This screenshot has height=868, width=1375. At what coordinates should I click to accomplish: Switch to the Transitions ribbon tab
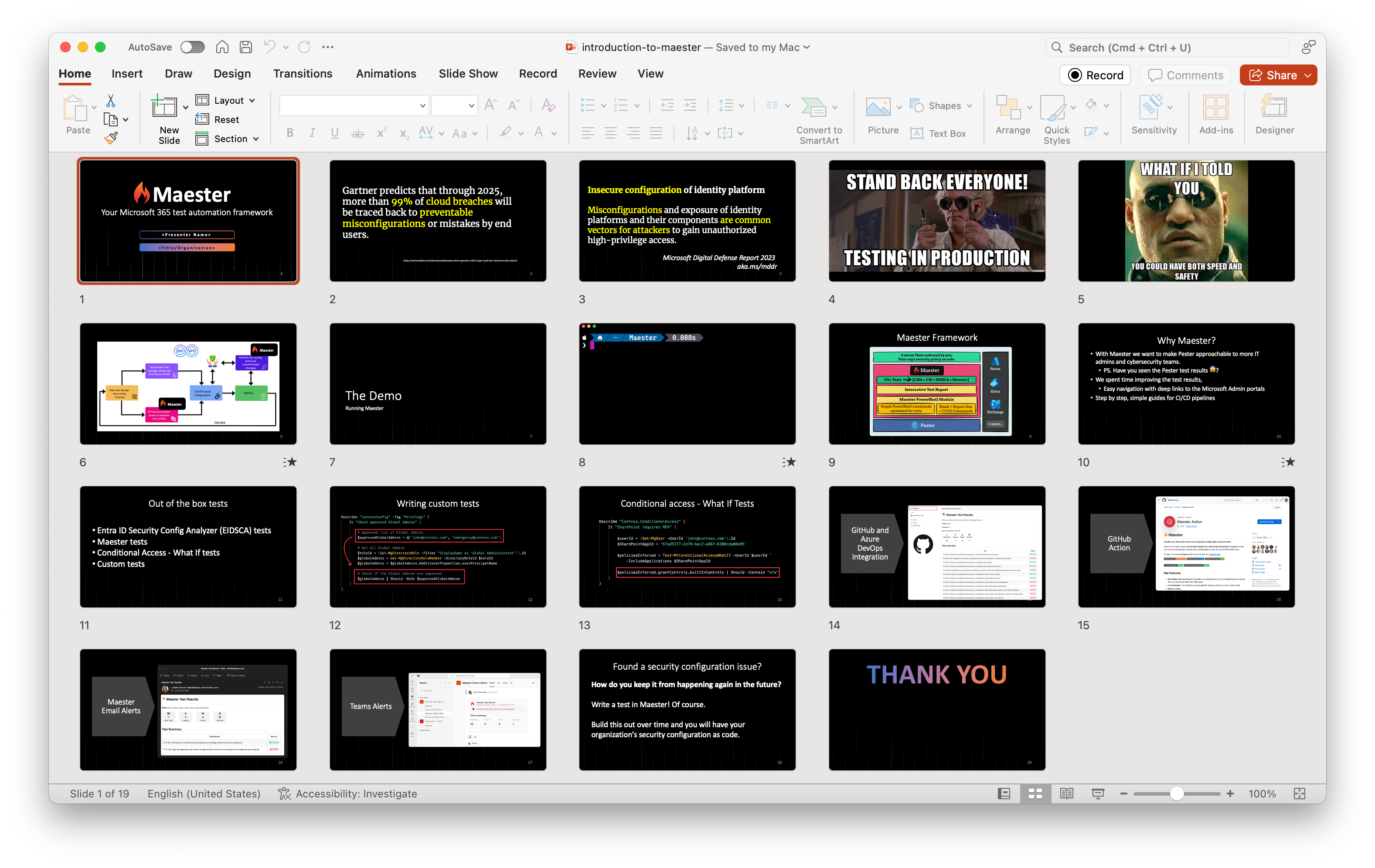(303, 74)
